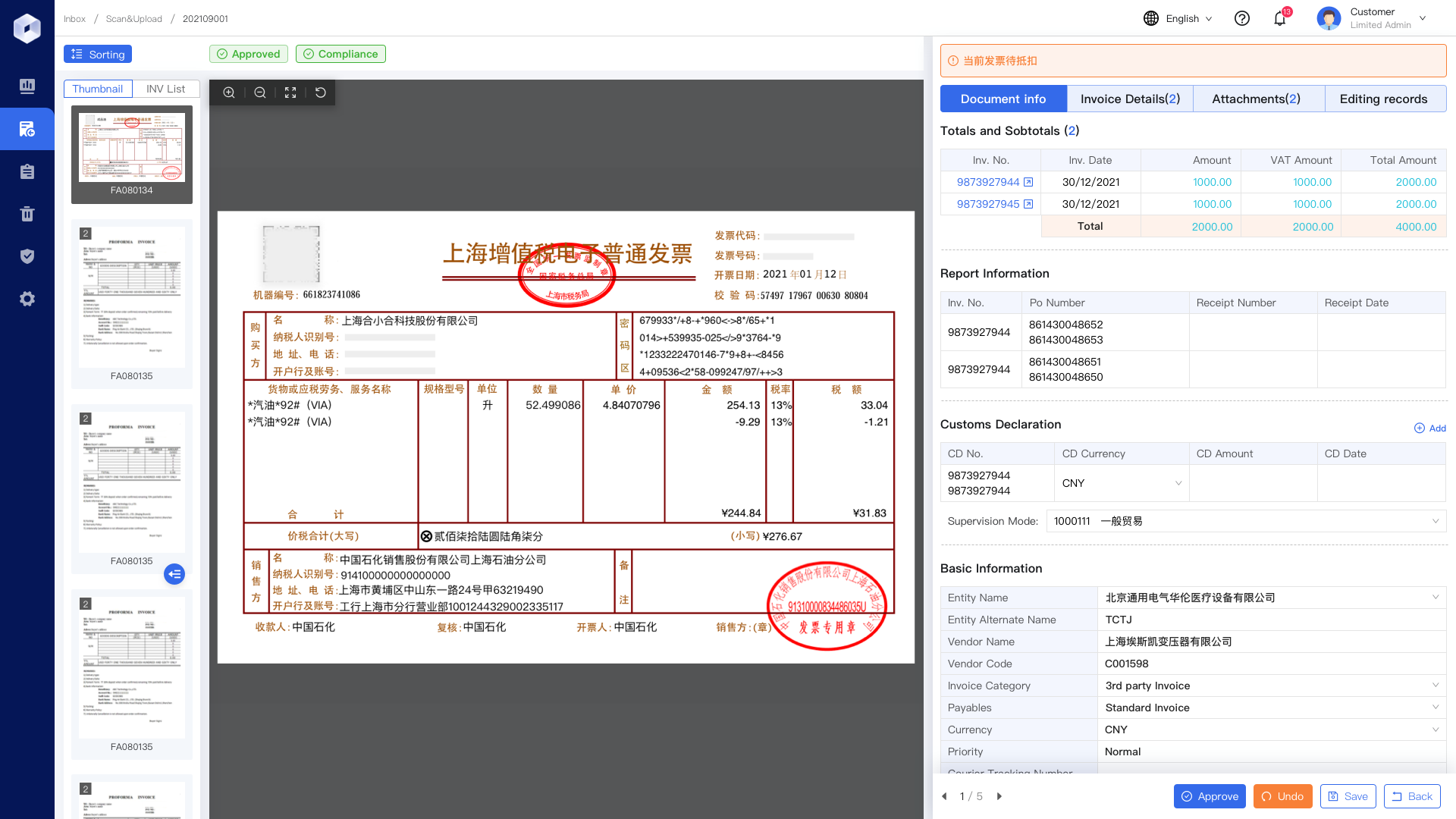
Task: Zoom in on the invoice image
Action: pyautogui.click(x=229, y=93)
